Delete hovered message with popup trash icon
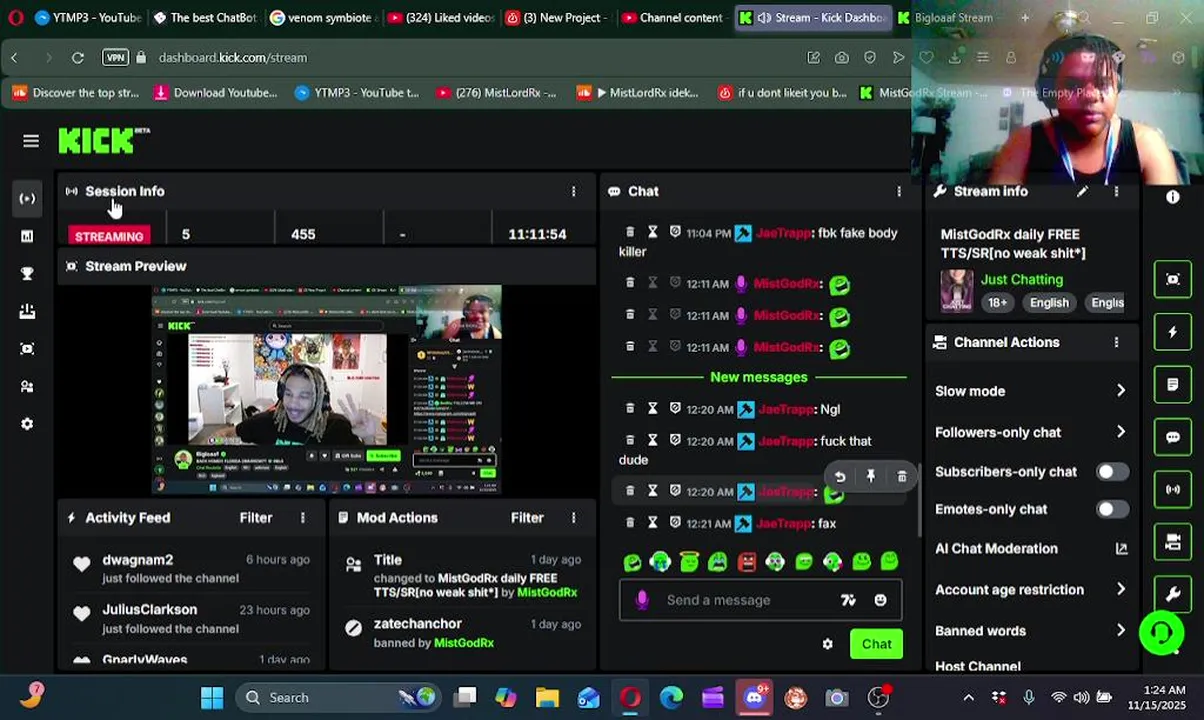The width and height of the screenshot is (1204, 720). click(x=902, y=477)
